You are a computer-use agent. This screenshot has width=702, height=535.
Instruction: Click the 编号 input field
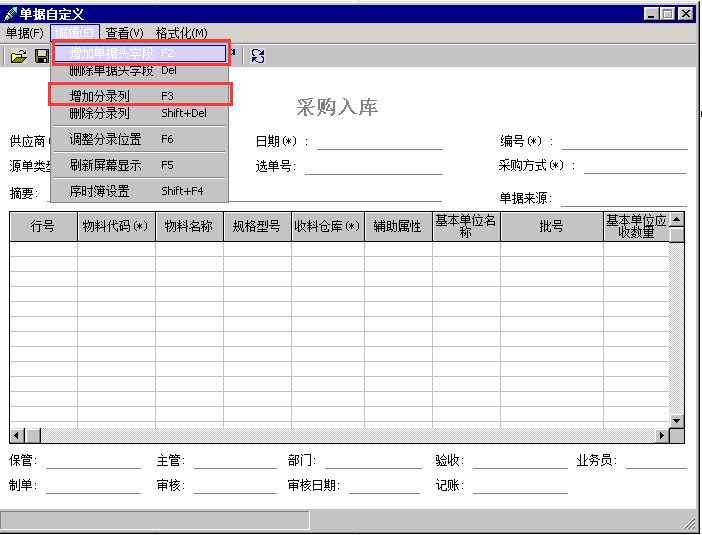pos(624,141)
